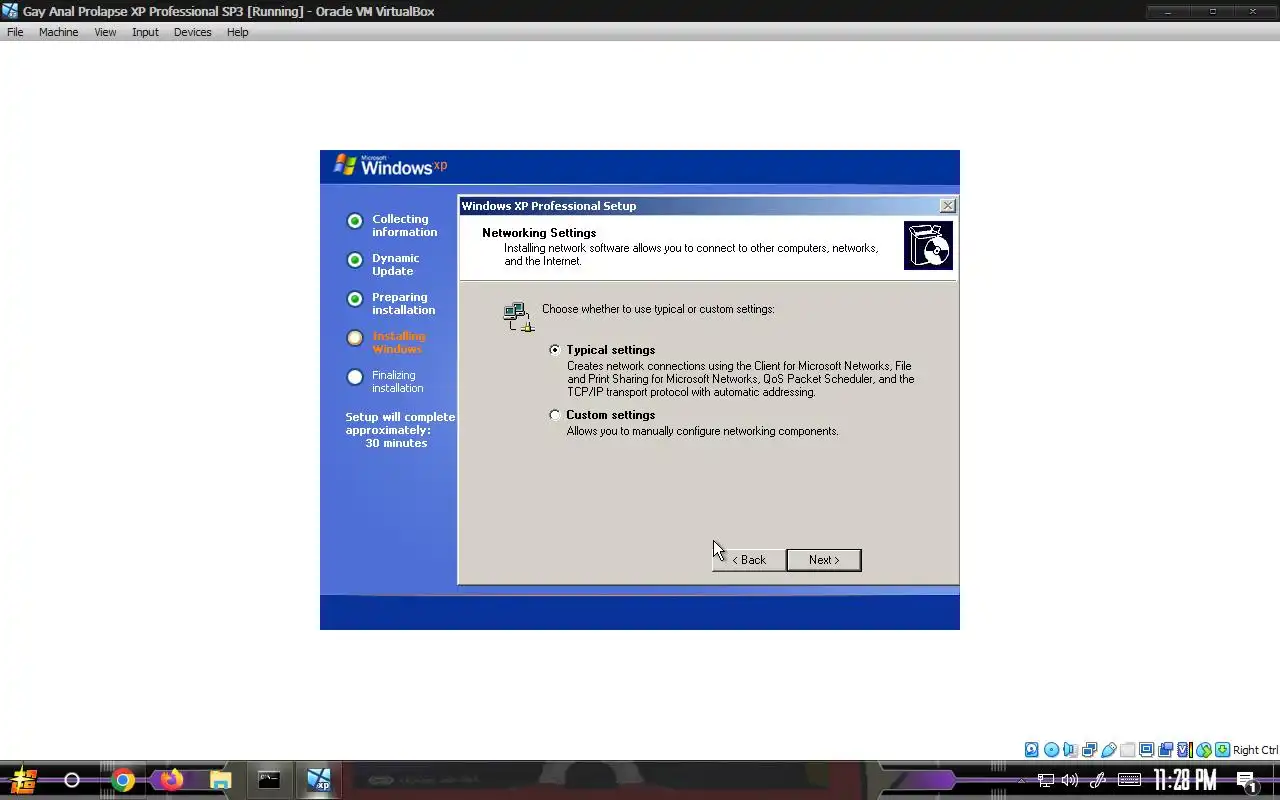The image size is (1280, 800).
Task: Click the USB devices indicator in status bar
Action: [x=1109, y=750]
